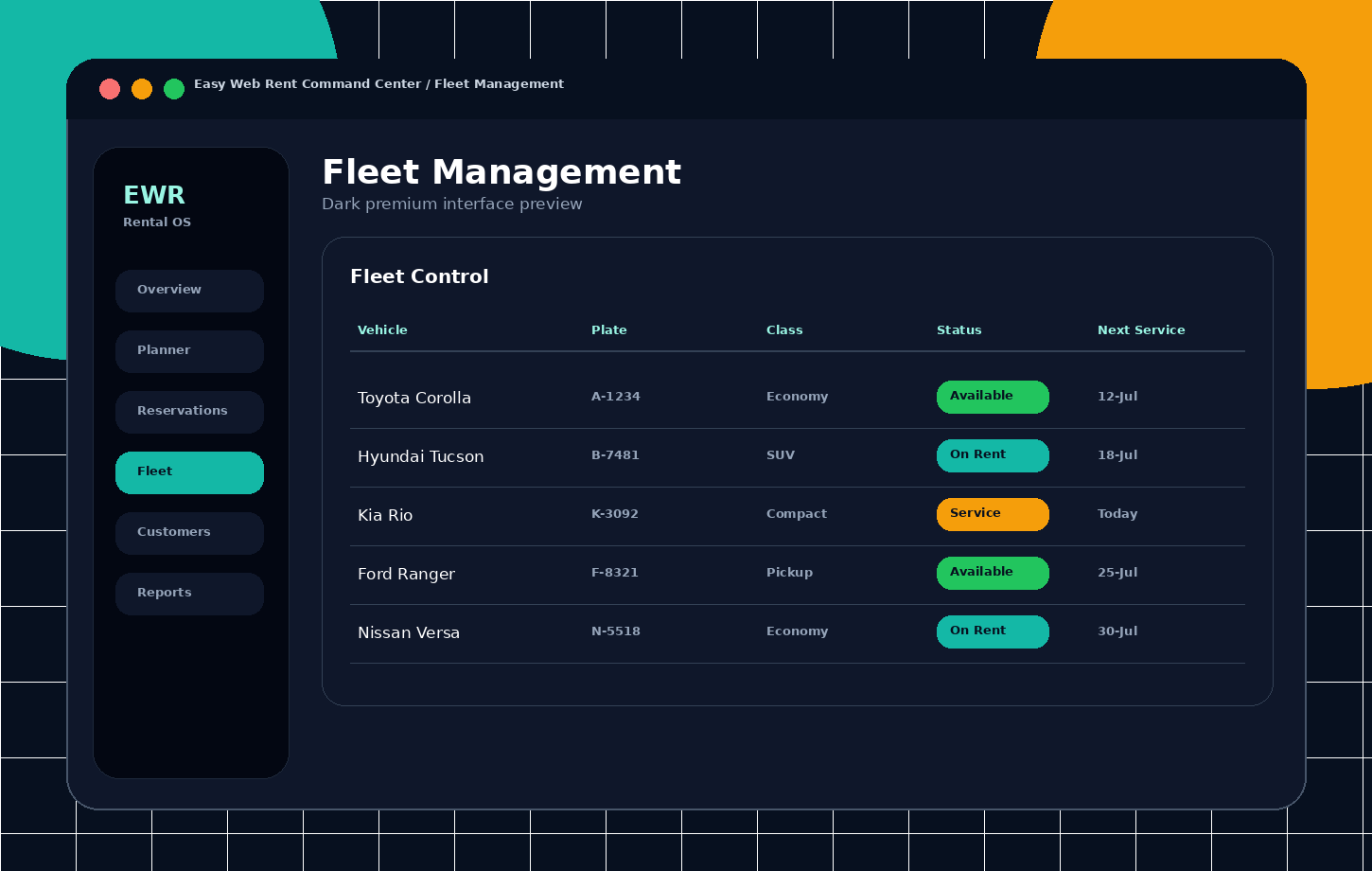Click plate number K-3092
The image size is (1372, 871).
coord(615,514)
